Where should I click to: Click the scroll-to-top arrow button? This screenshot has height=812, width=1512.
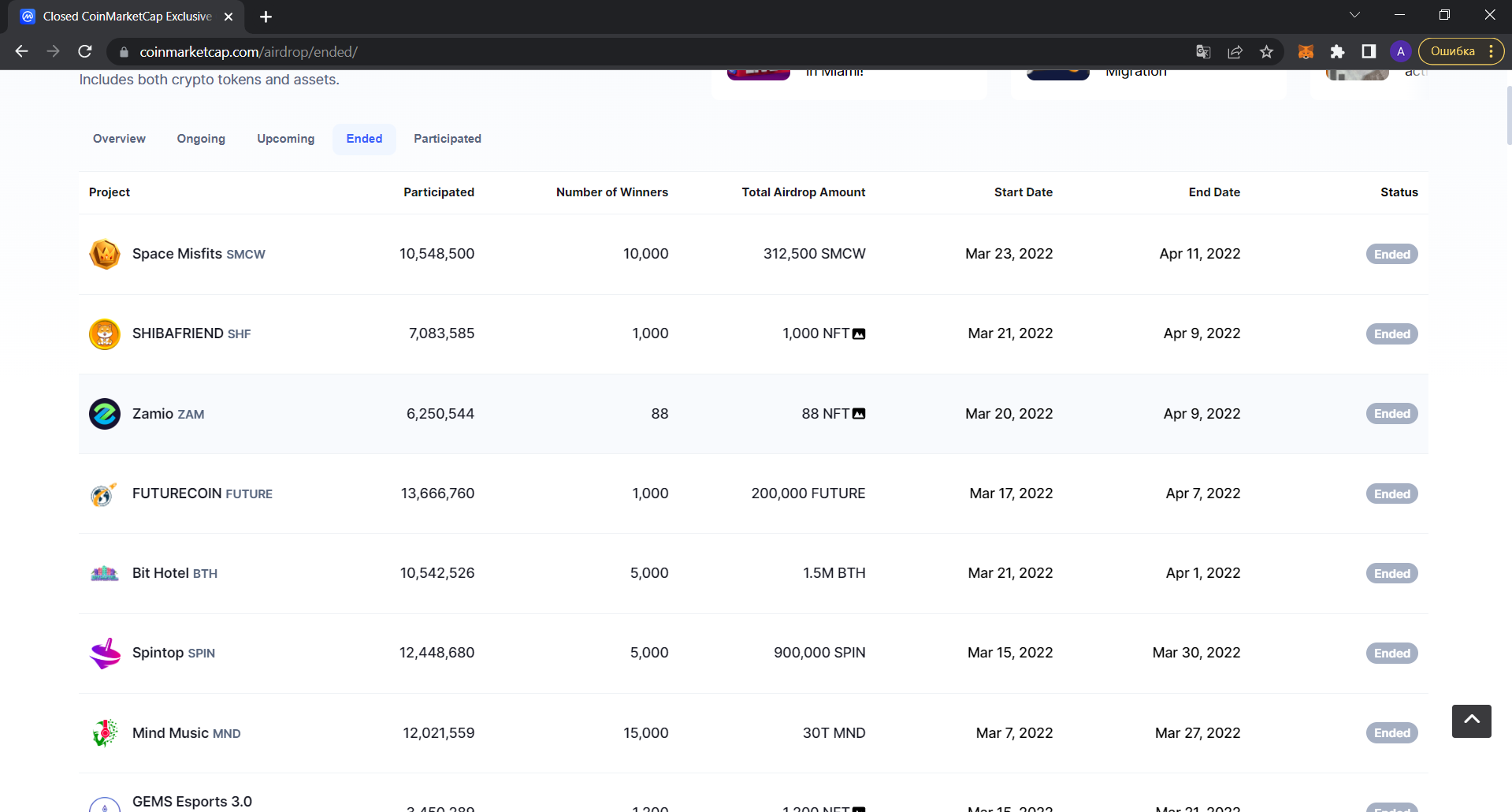coord(1471,721)
